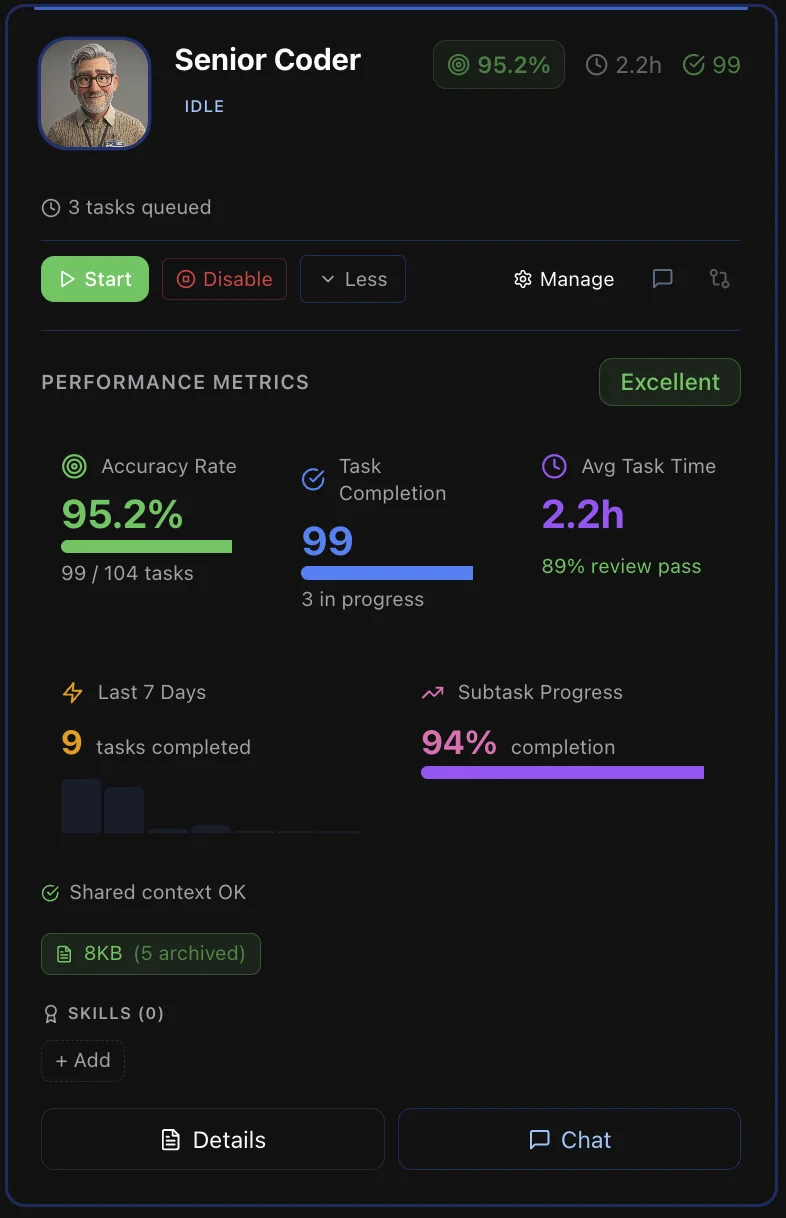This screenshot has width=786, height=1218.
Task: Click the 95.2% accuracy badge in header
Action: pyautogui.click(x=499, y=65)
